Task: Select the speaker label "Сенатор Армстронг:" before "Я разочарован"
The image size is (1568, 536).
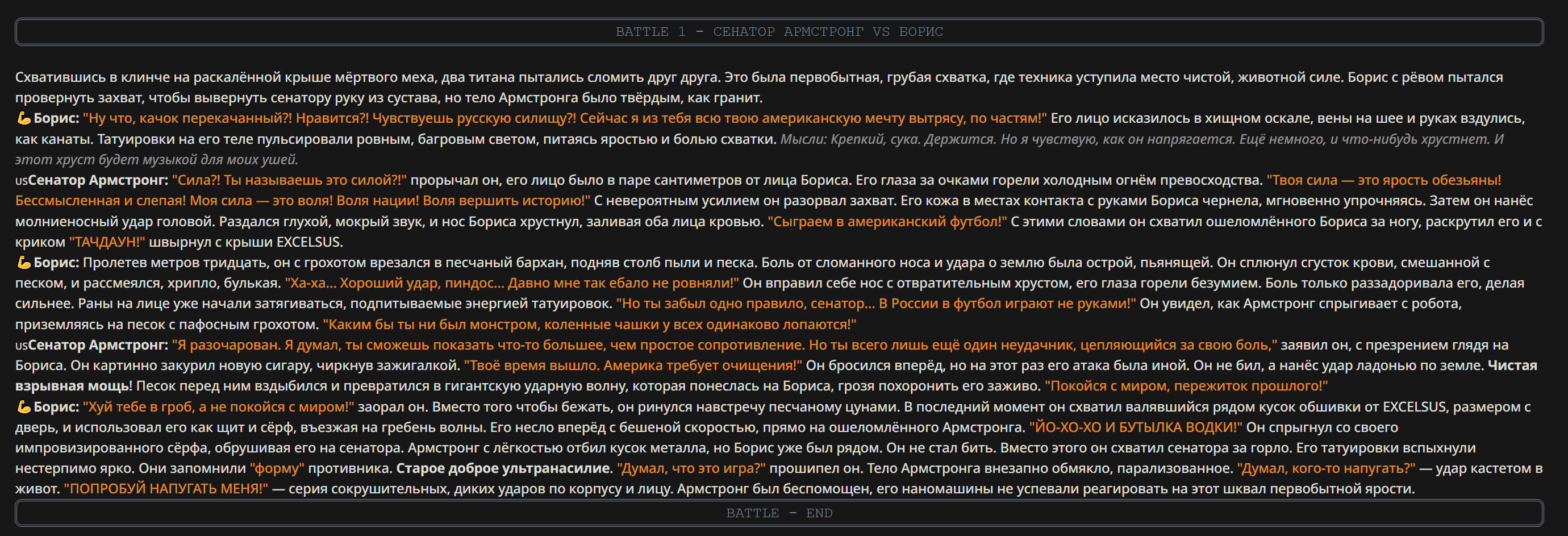Action: (x=98, y=345)
